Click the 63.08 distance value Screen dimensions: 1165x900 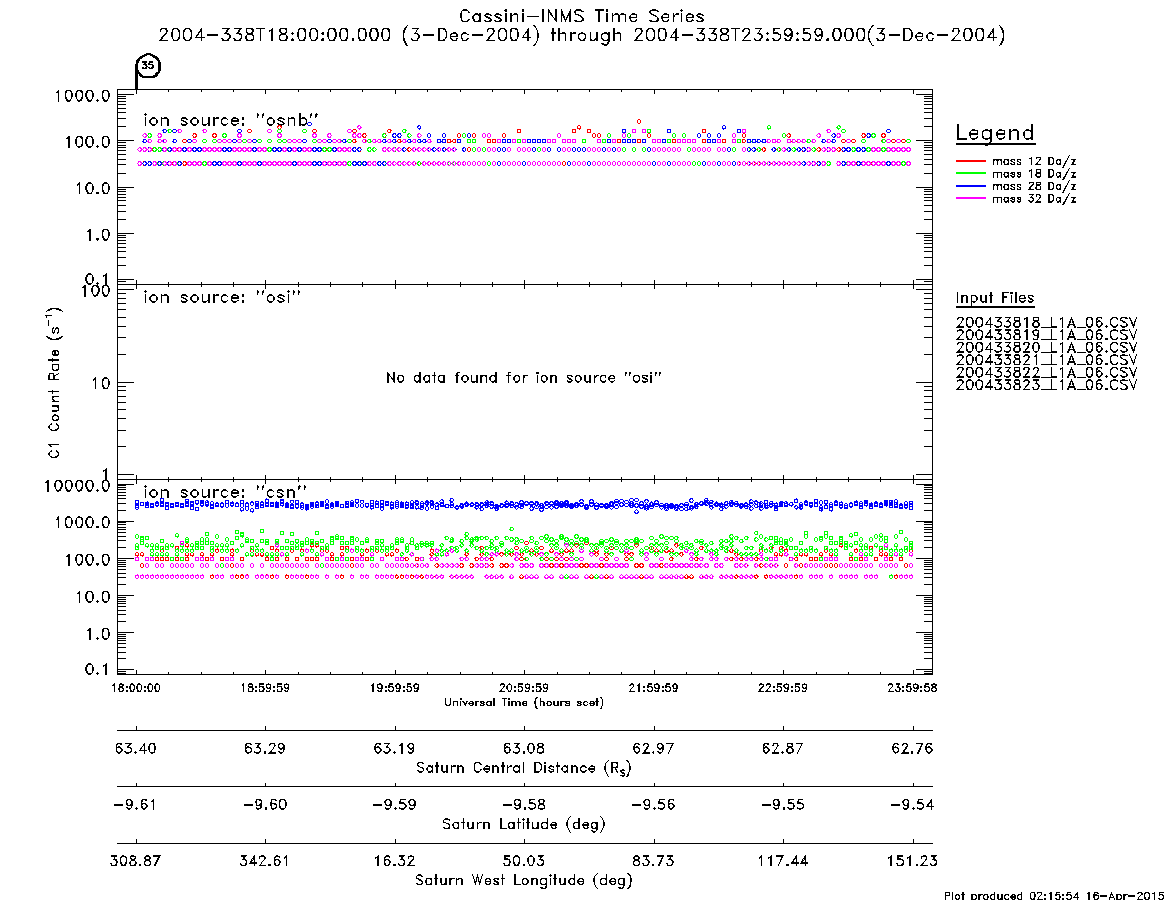coord(524,748)
